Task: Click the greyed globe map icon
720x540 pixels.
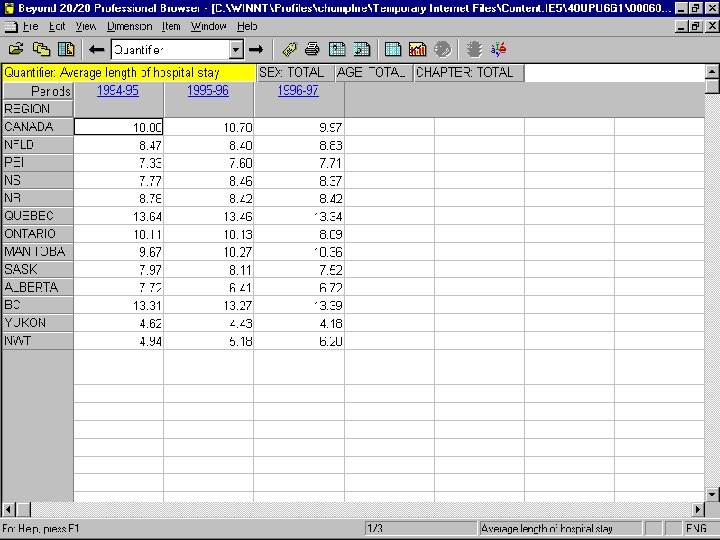Action: click(x=443, y=49)
